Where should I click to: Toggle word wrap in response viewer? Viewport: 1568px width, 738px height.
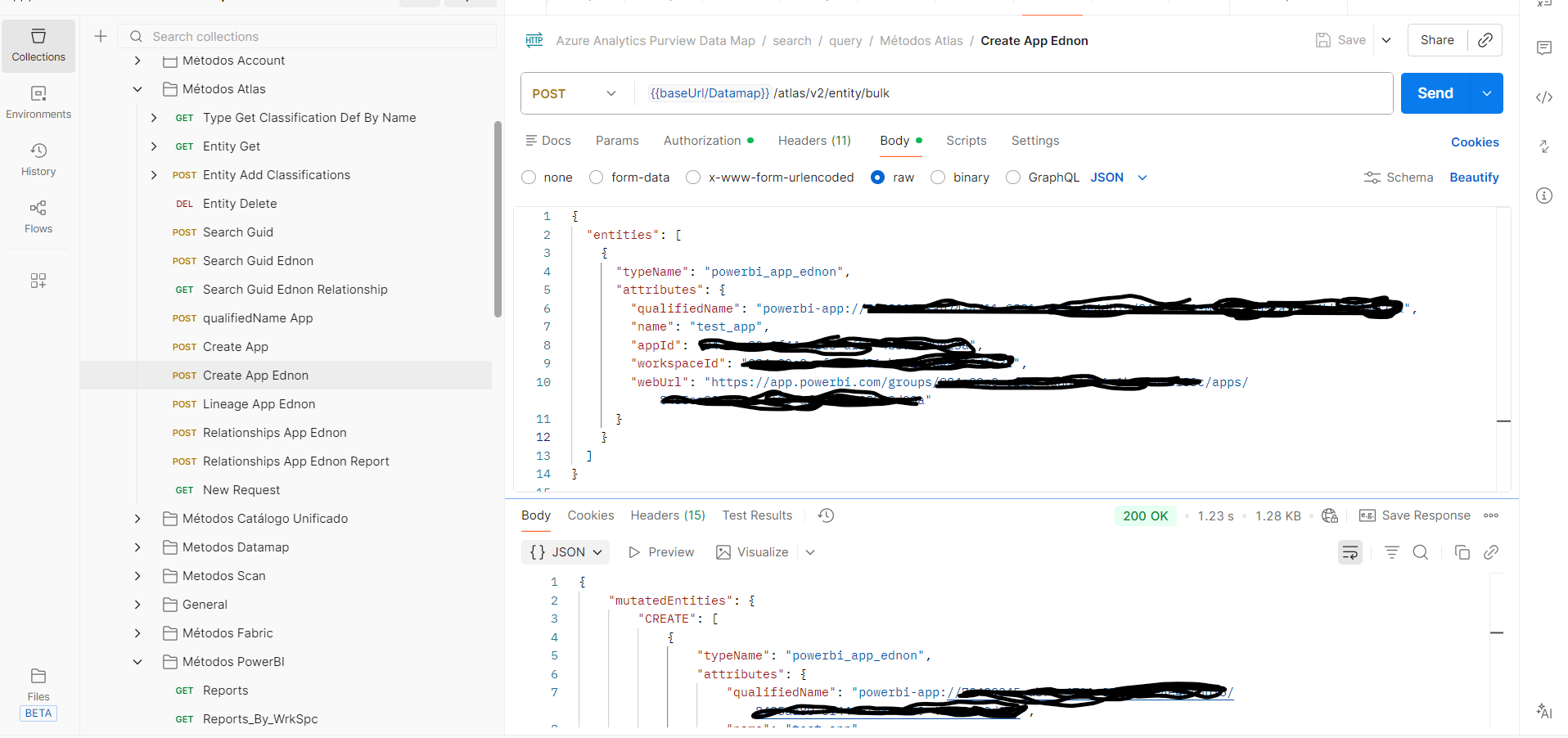point(1350,552)
